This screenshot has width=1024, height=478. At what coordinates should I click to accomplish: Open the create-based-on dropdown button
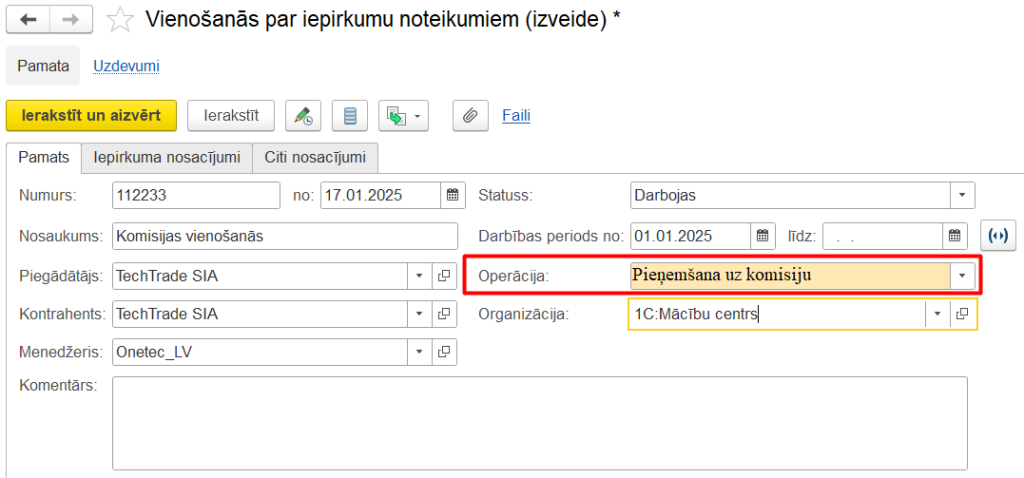coord(403,116)
